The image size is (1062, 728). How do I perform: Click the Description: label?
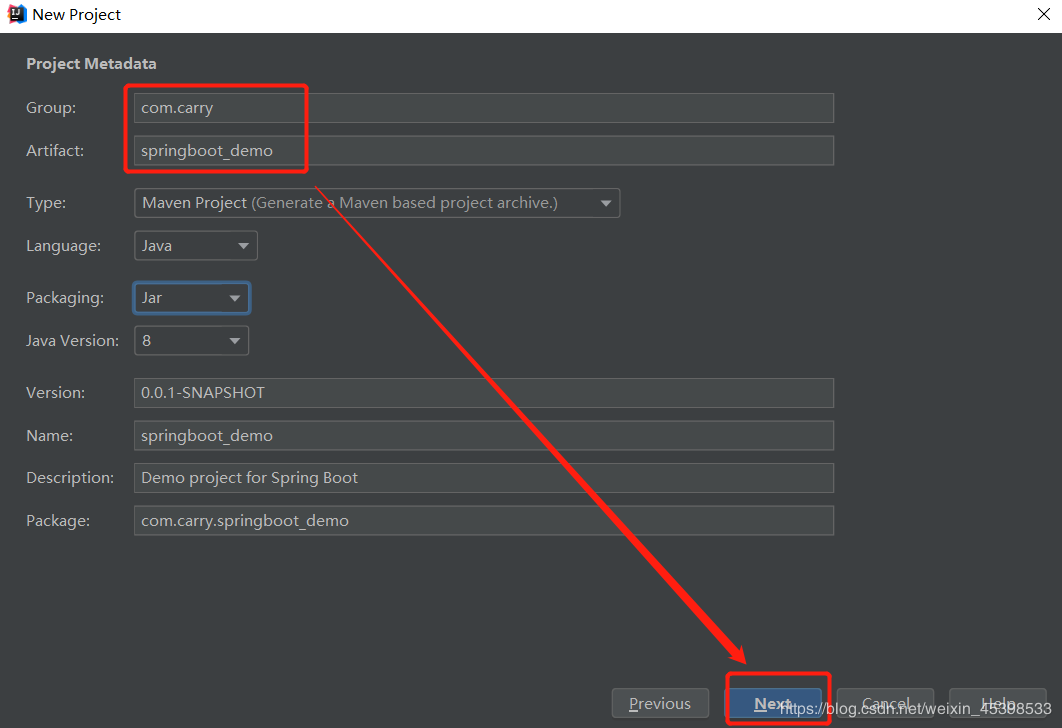coord(70,478)
